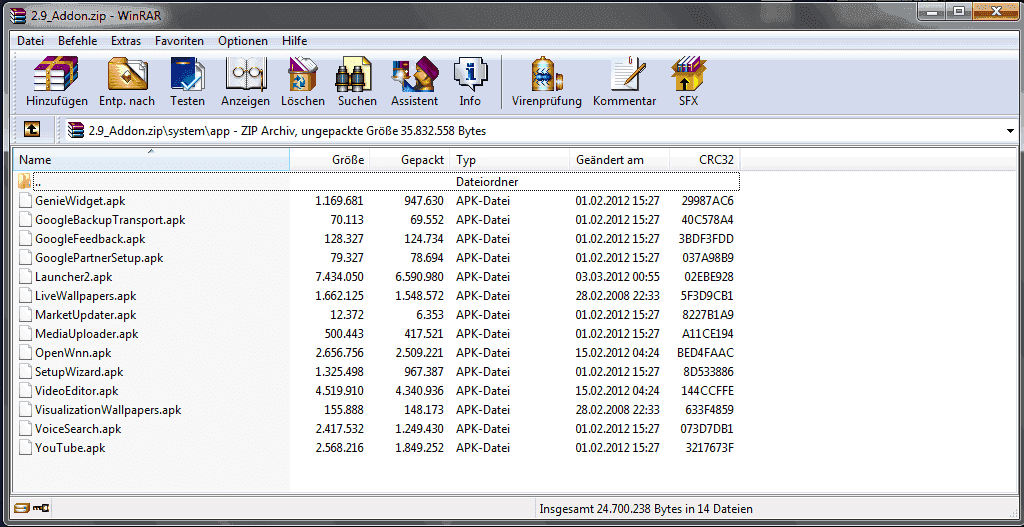Maximize the WinRAR window

(x=958, y=10)
